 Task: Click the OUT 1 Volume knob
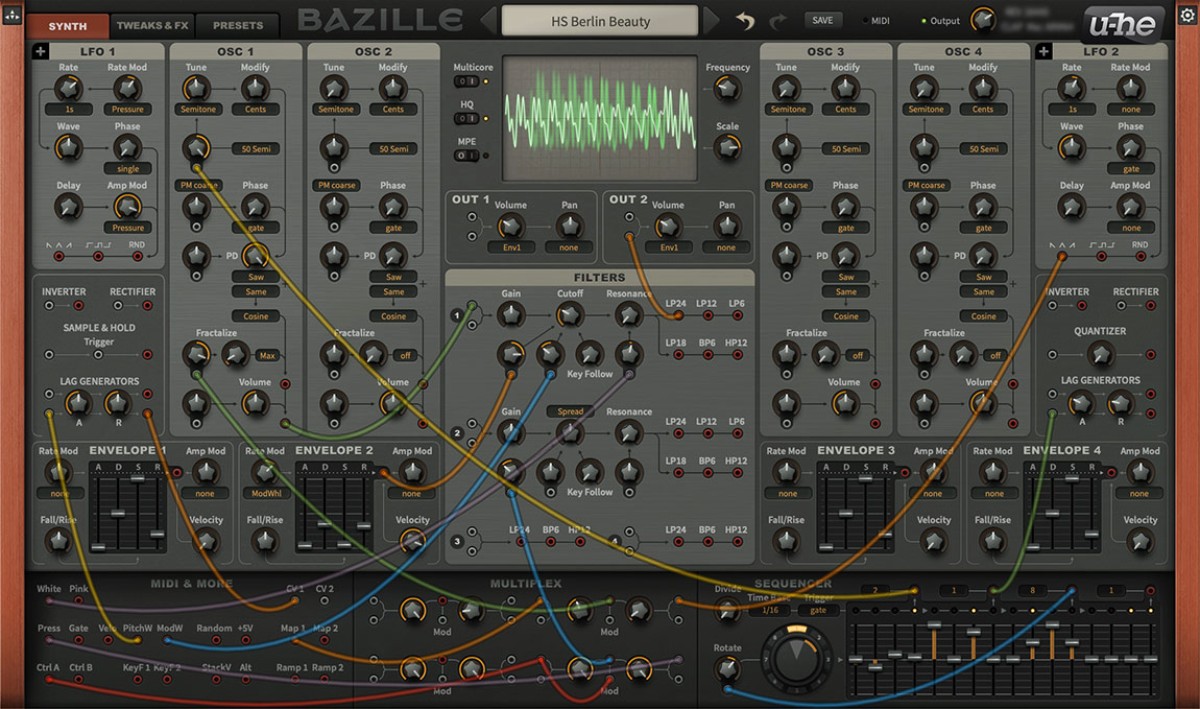[x=511, y=226]
